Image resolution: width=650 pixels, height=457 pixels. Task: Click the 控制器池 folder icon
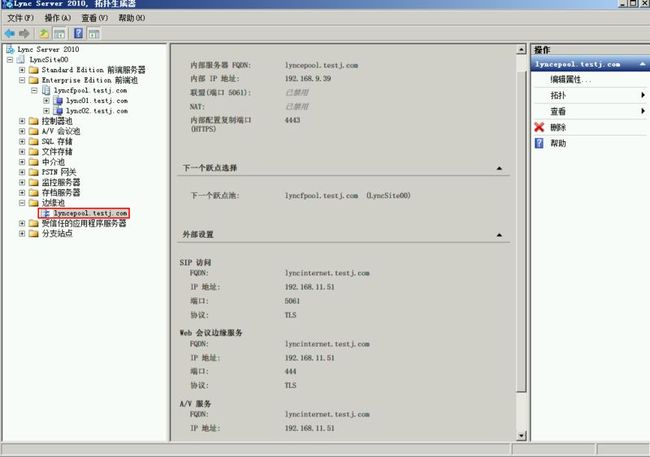34,121
